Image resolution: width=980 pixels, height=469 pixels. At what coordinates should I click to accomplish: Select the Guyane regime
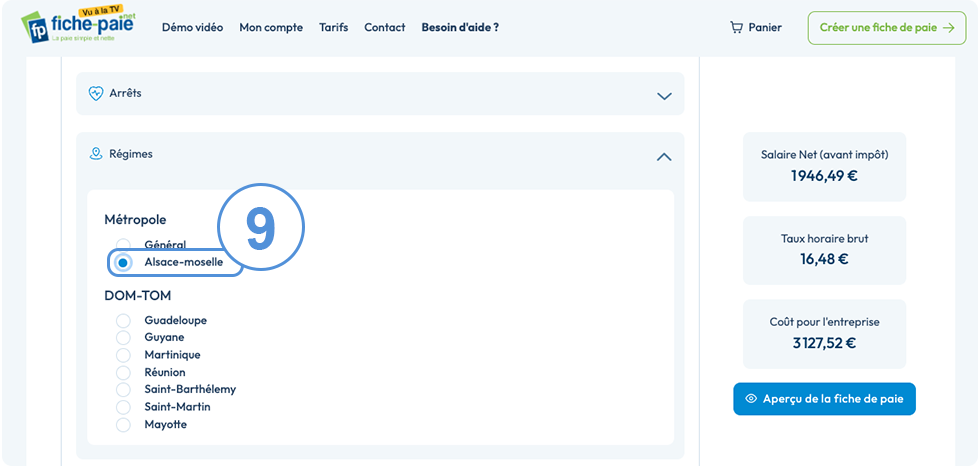point(123,338)
